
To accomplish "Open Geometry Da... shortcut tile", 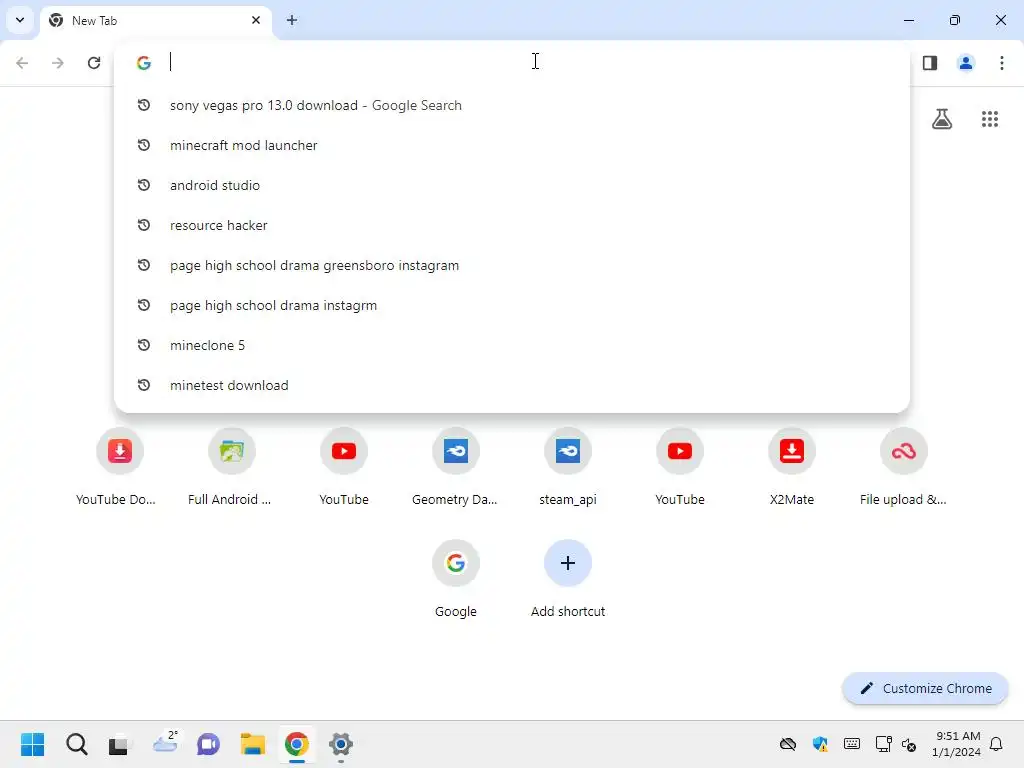I will tap(456, 466).
